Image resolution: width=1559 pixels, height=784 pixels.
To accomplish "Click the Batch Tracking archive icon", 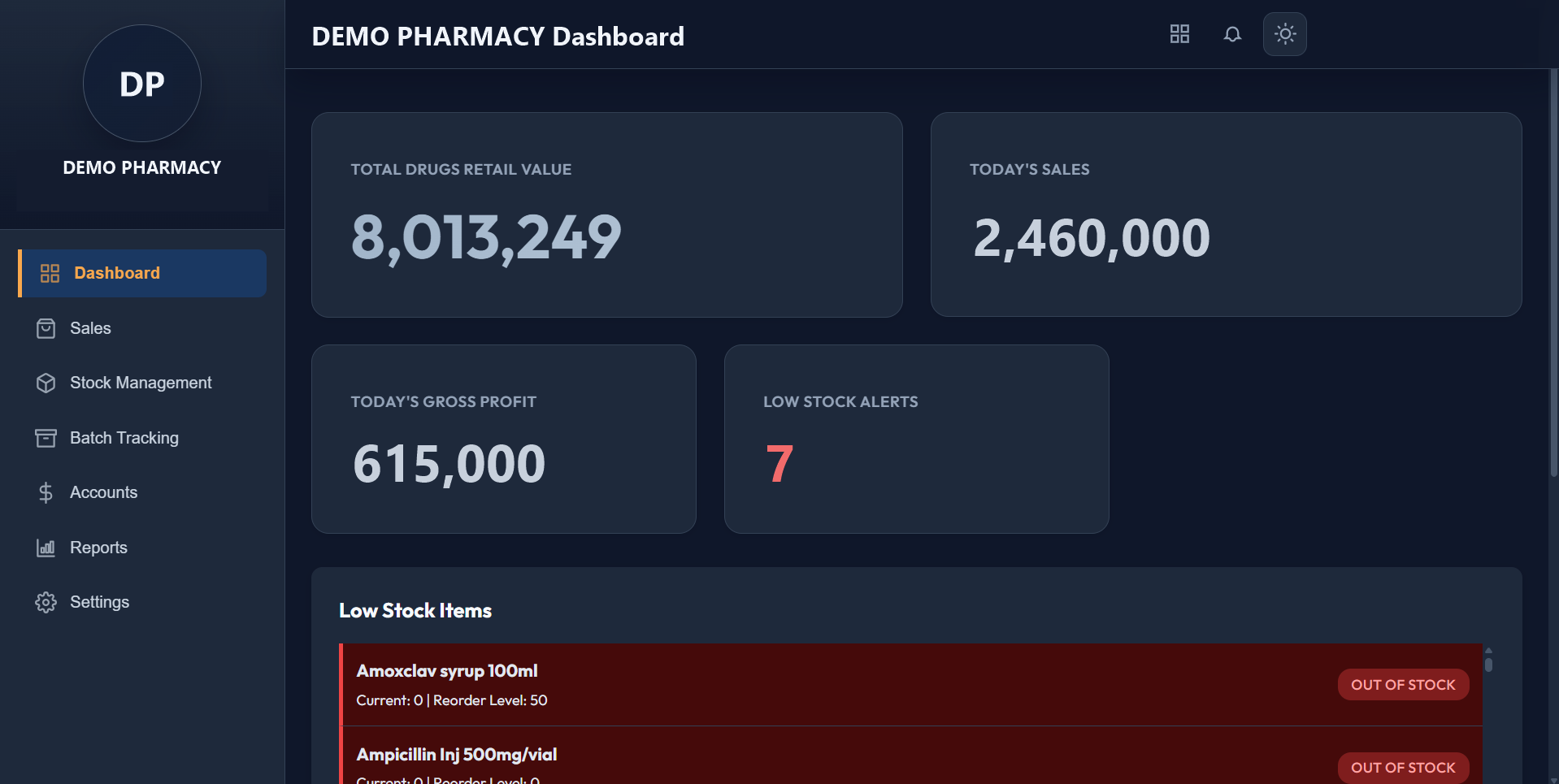I will pyautogui.click(x=46, y=438).
